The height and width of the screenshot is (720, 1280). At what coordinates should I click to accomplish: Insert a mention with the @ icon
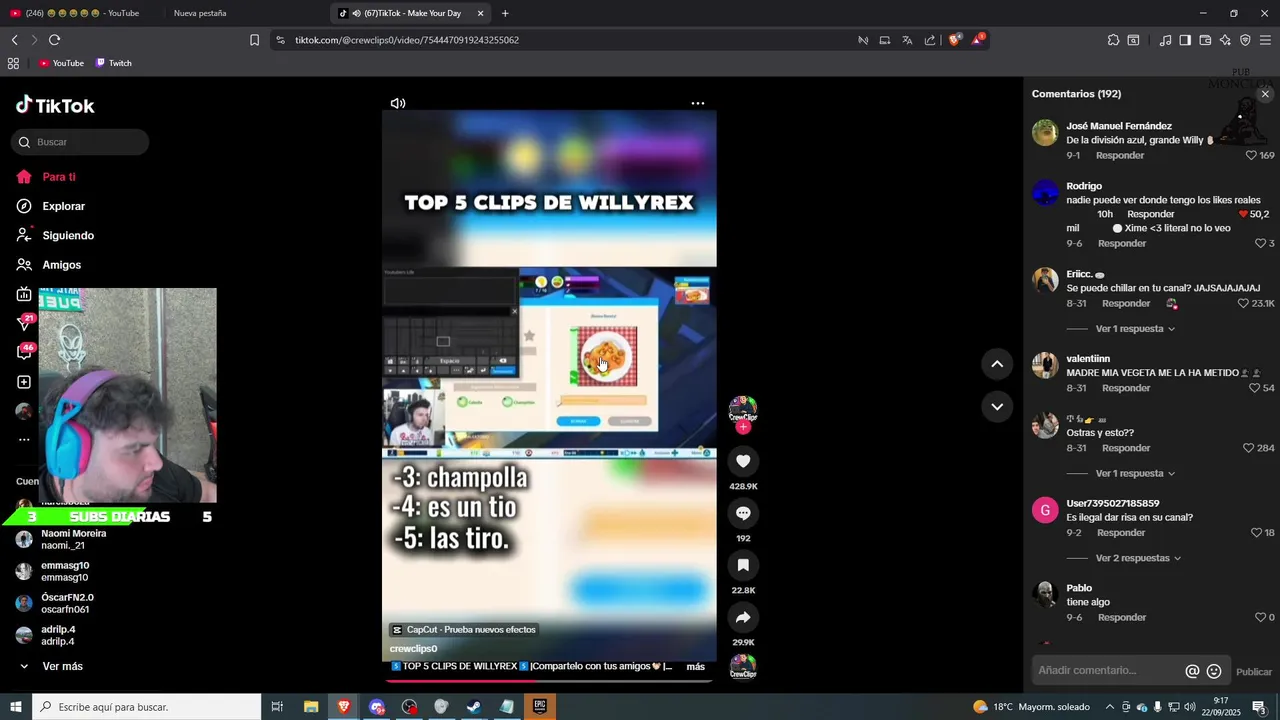(1192, 671)
